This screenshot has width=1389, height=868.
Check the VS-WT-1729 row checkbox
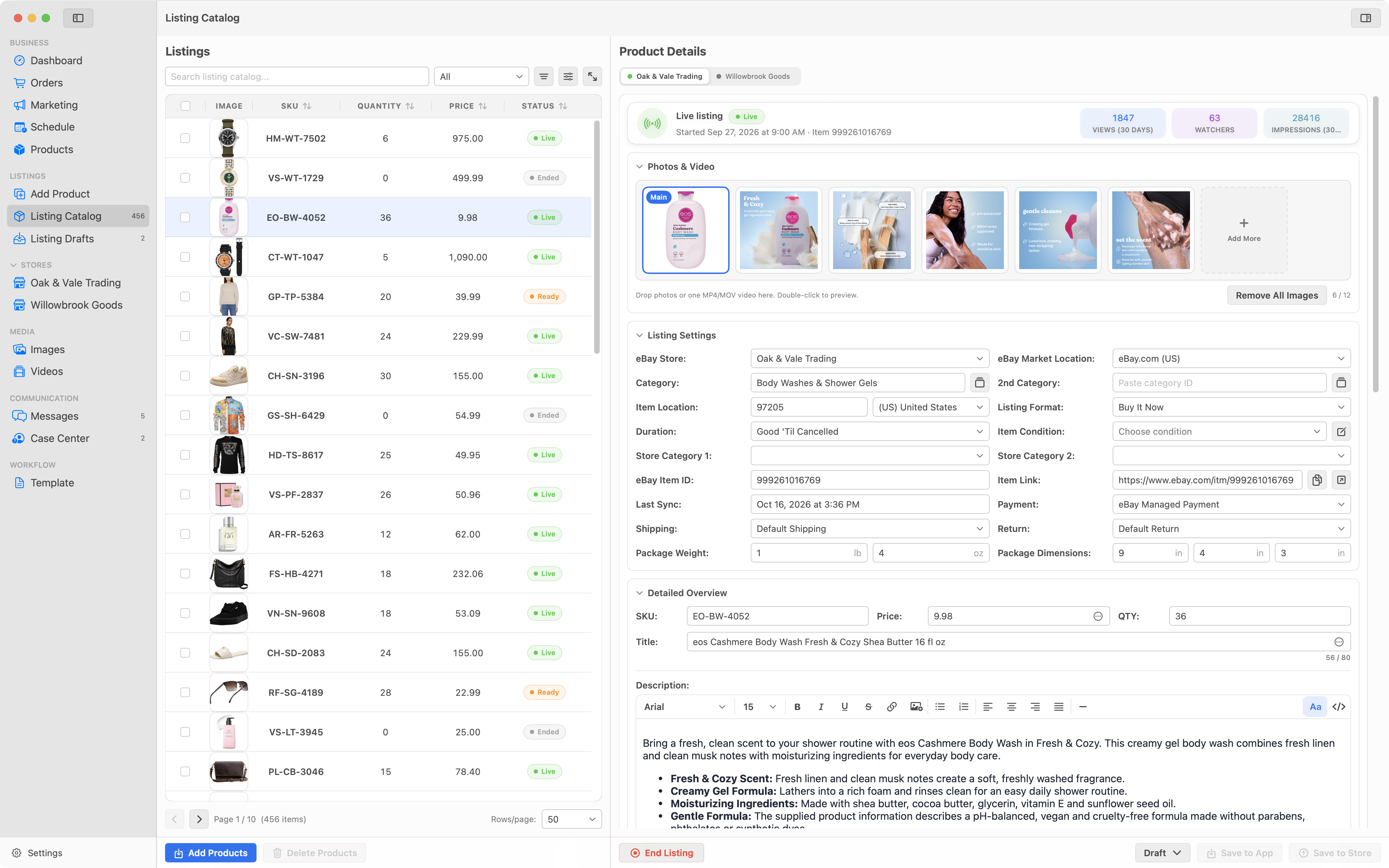(x=185, y=178)
